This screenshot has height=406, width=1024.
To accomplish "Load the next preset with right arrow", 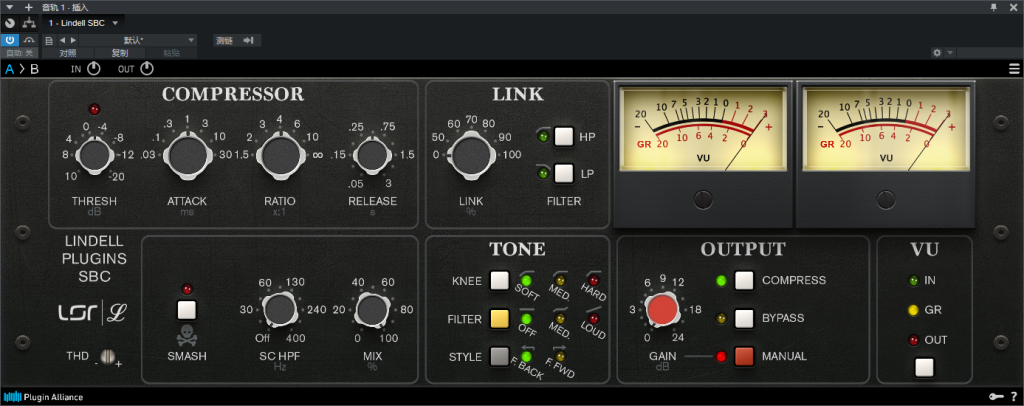I will click(x=73, y=40).
